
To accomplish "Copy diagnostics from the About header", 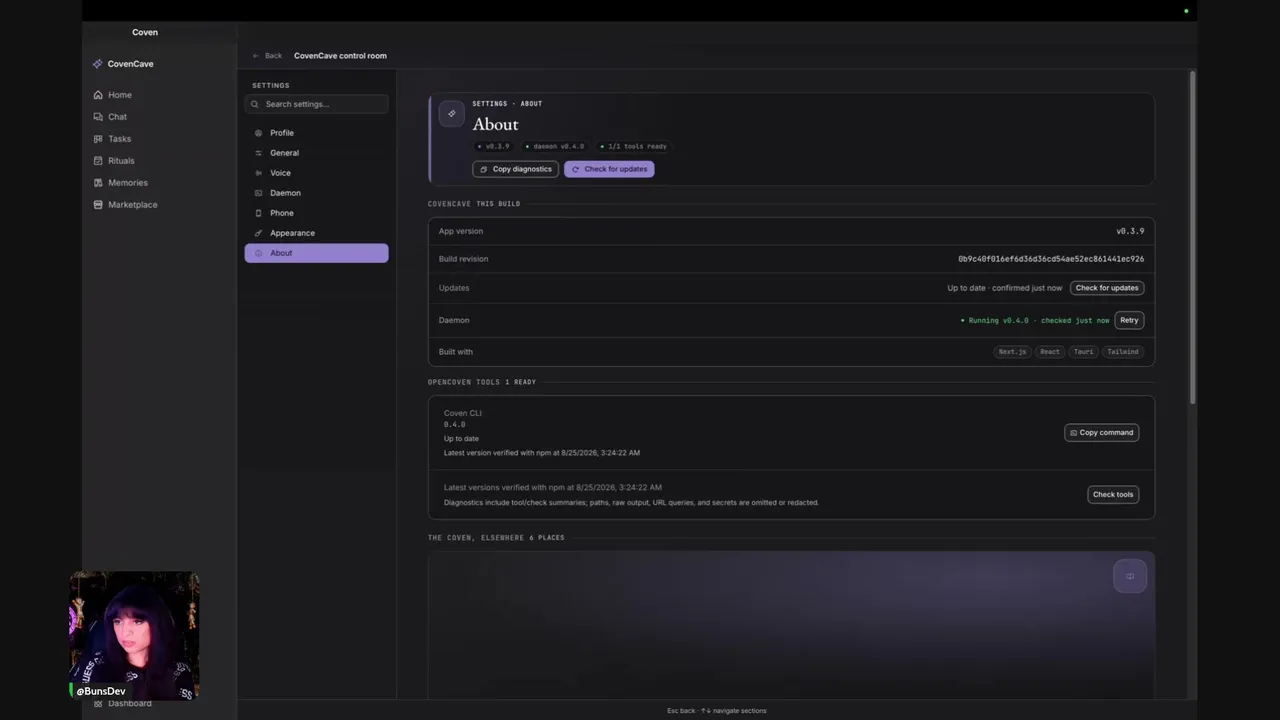I will (515, 169).
